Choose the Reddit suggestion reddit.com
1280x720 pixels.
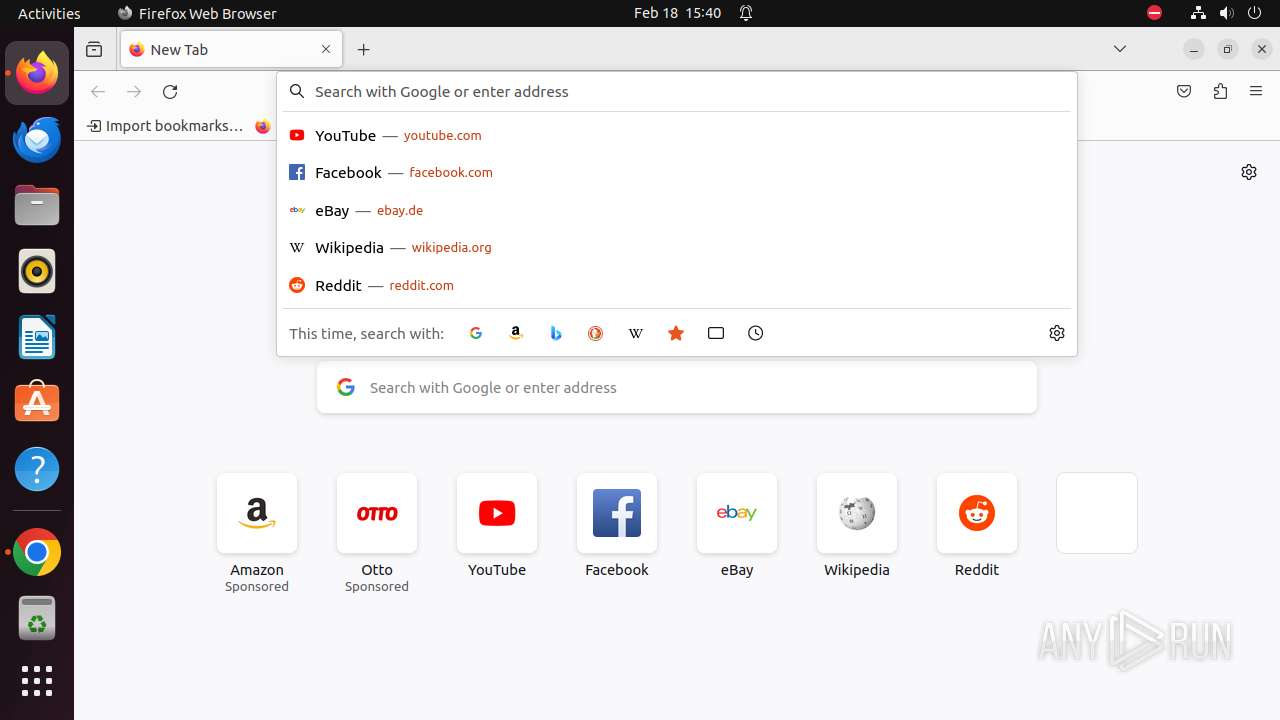[676, 285]
